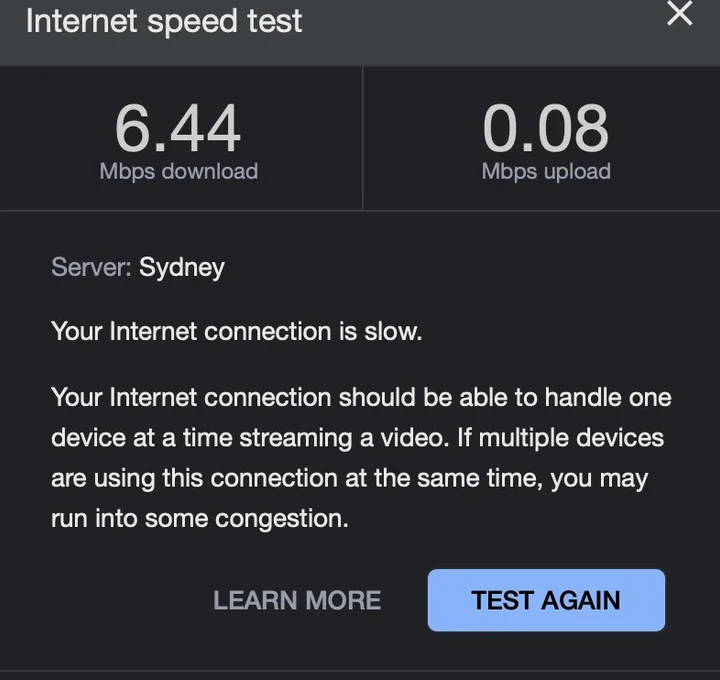Select the 6.44 download speed value
Image resolution: width=720 pixels, height=680 pixels.
[x=178, y=129]
